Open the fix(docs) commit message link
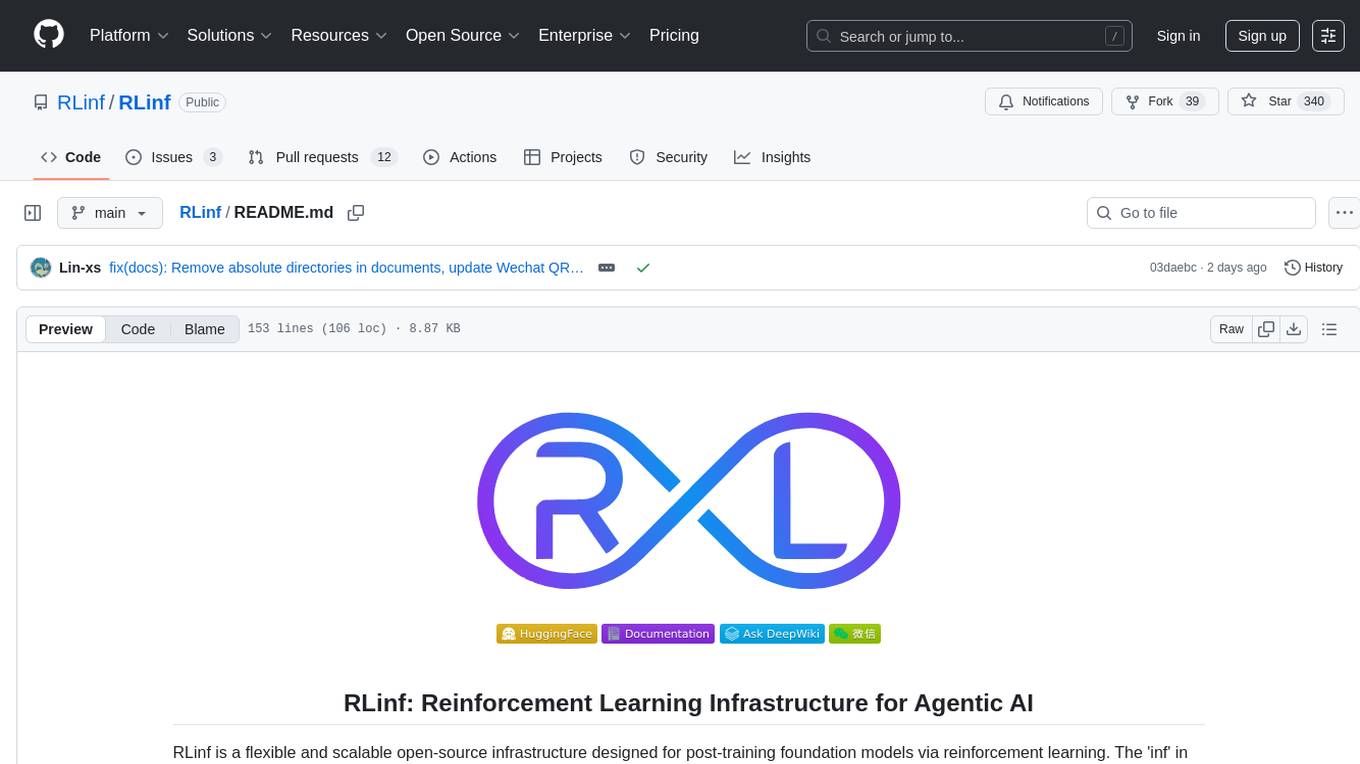Screen dimensions: 1360x764 [x=346, y=267]
